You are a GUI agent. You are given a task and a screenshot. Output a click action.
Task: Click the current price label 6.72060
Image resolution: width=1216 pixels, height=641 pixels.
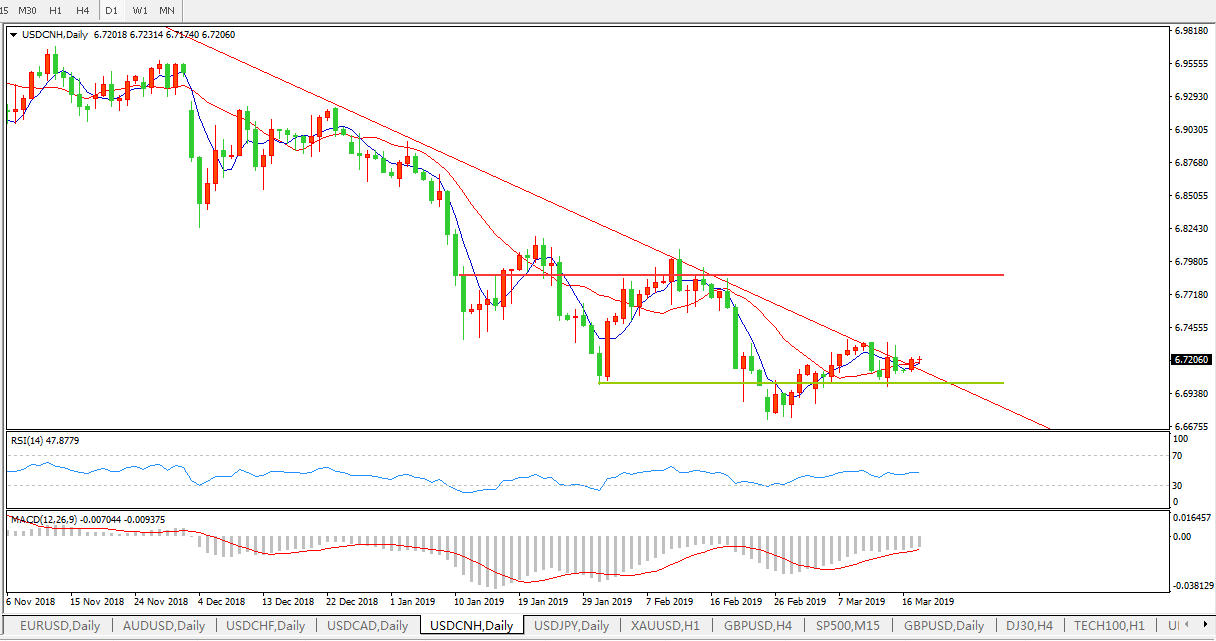[1190, 360]
